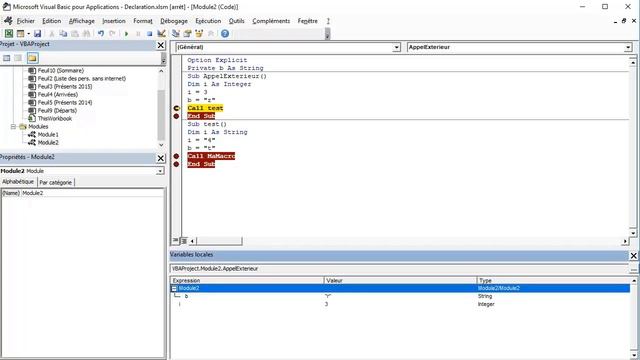This screenshot has height=360, width=640.
Task: Open the ? help menu
Action: 328,21
